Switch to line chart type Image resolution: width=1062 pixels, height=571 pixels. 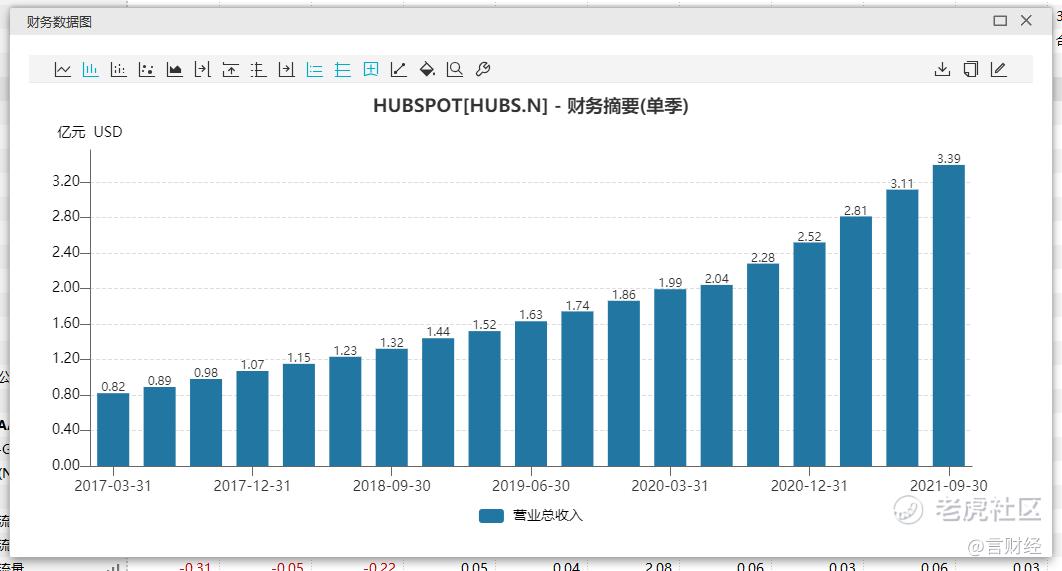[62, 69]
